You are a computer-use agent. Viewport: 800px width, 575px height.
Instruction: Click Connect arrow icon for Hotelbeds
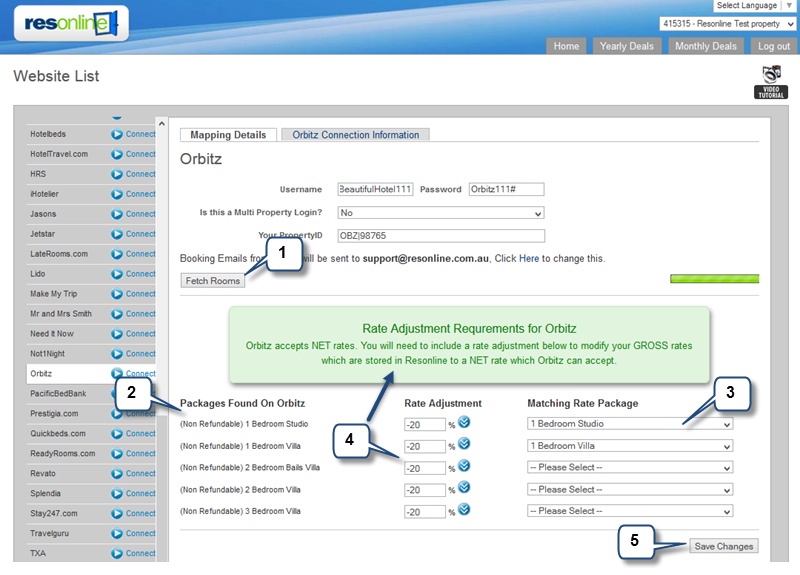point(117,134)
